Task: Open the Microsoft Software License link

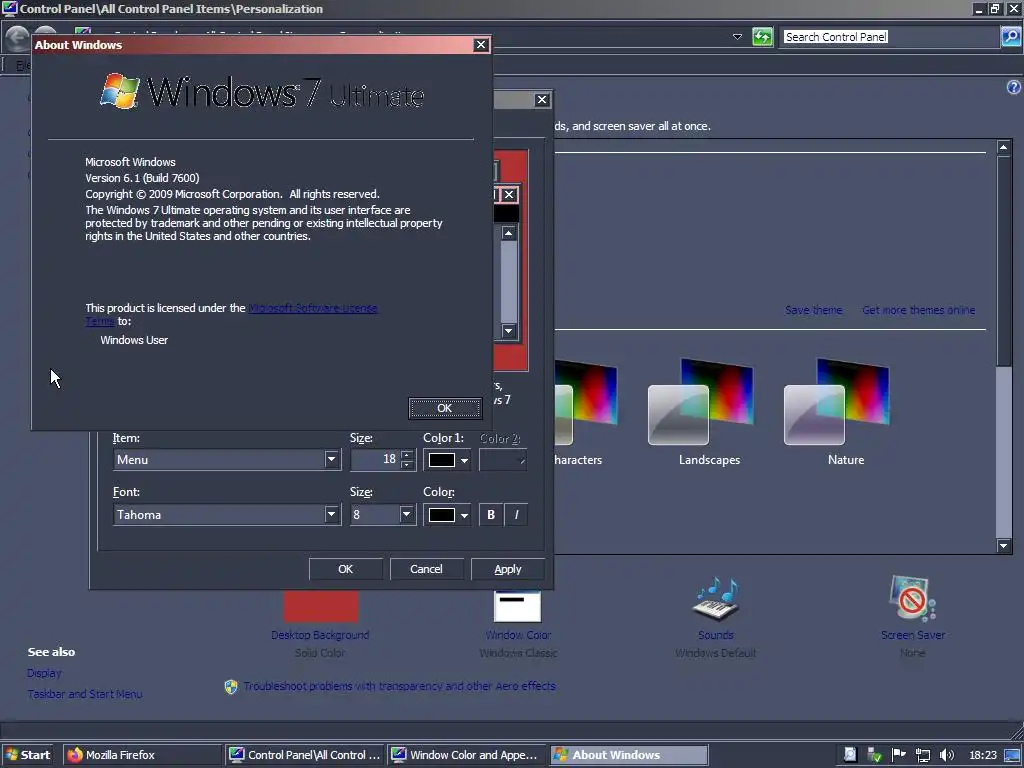Action: tap(313, 308)
